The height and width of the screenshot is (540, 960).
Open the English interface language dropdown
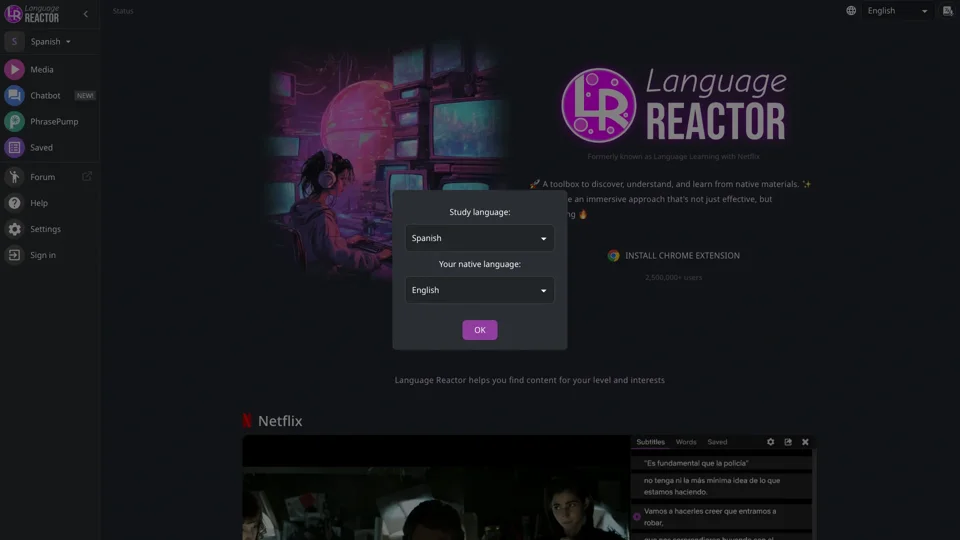(897, 10)
